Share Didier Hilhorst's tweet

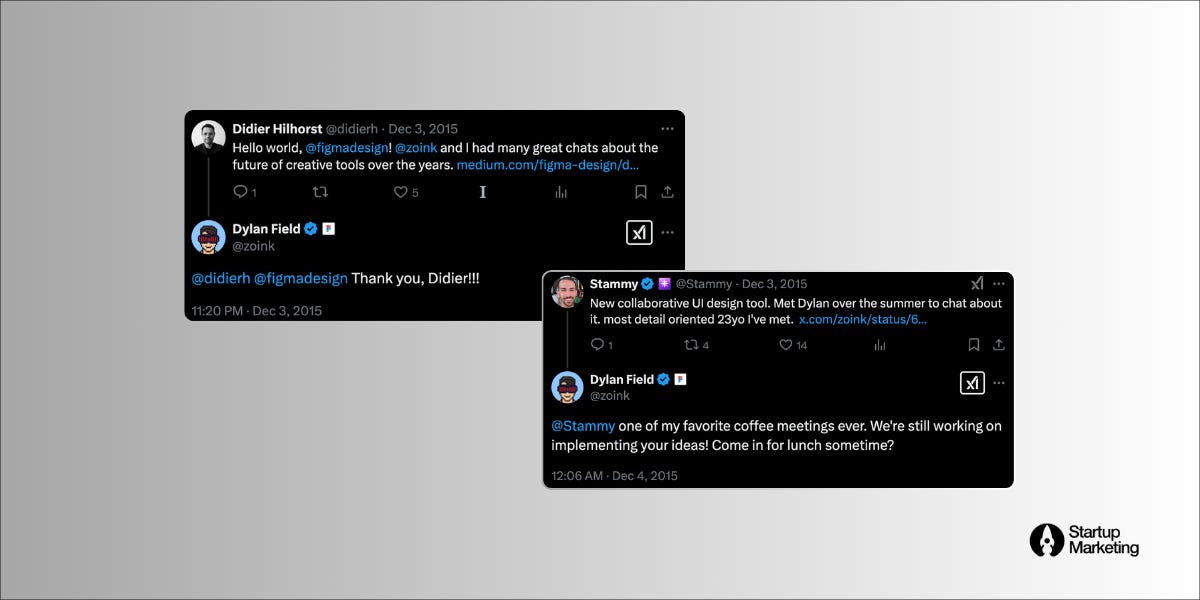[668, 192]
